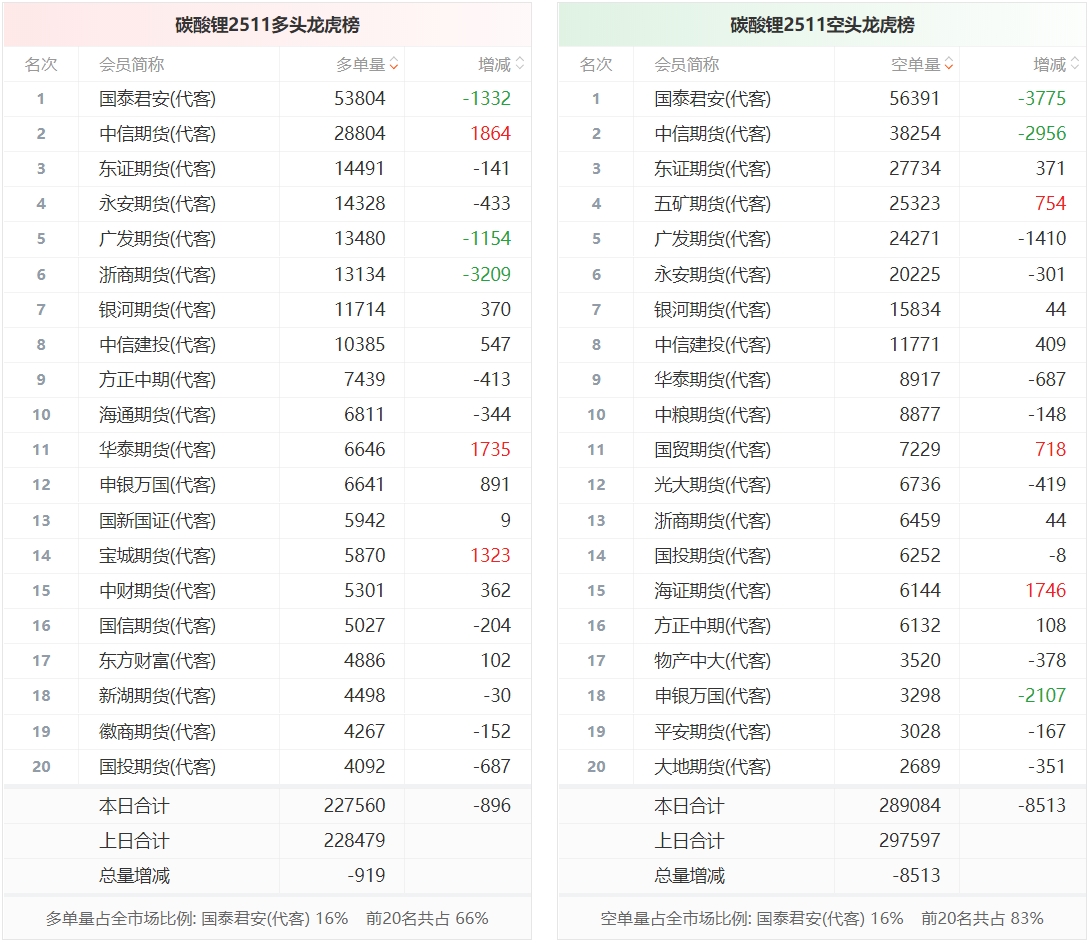The image size is (1091, 943).
Task: Click the 碳酸锂2511空头龙虎榜 title
Action: coord(822,25)
